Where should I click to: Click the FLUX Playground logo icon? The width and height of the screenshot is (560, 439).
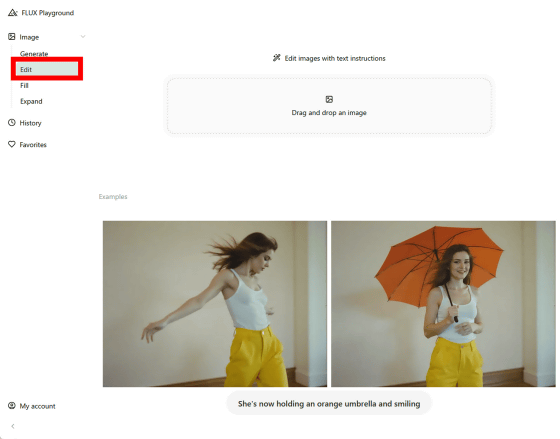(12, 13)
